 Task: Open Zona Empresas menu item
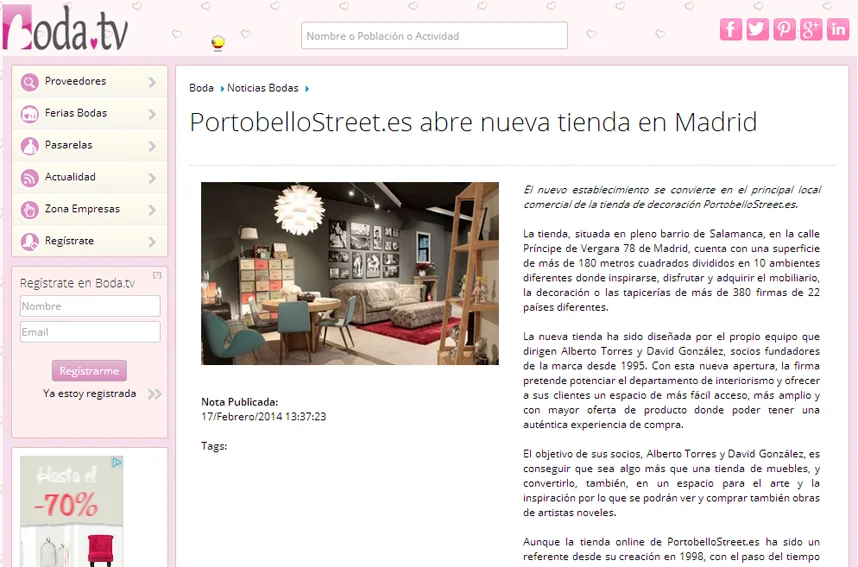click(x=89, y=209)
